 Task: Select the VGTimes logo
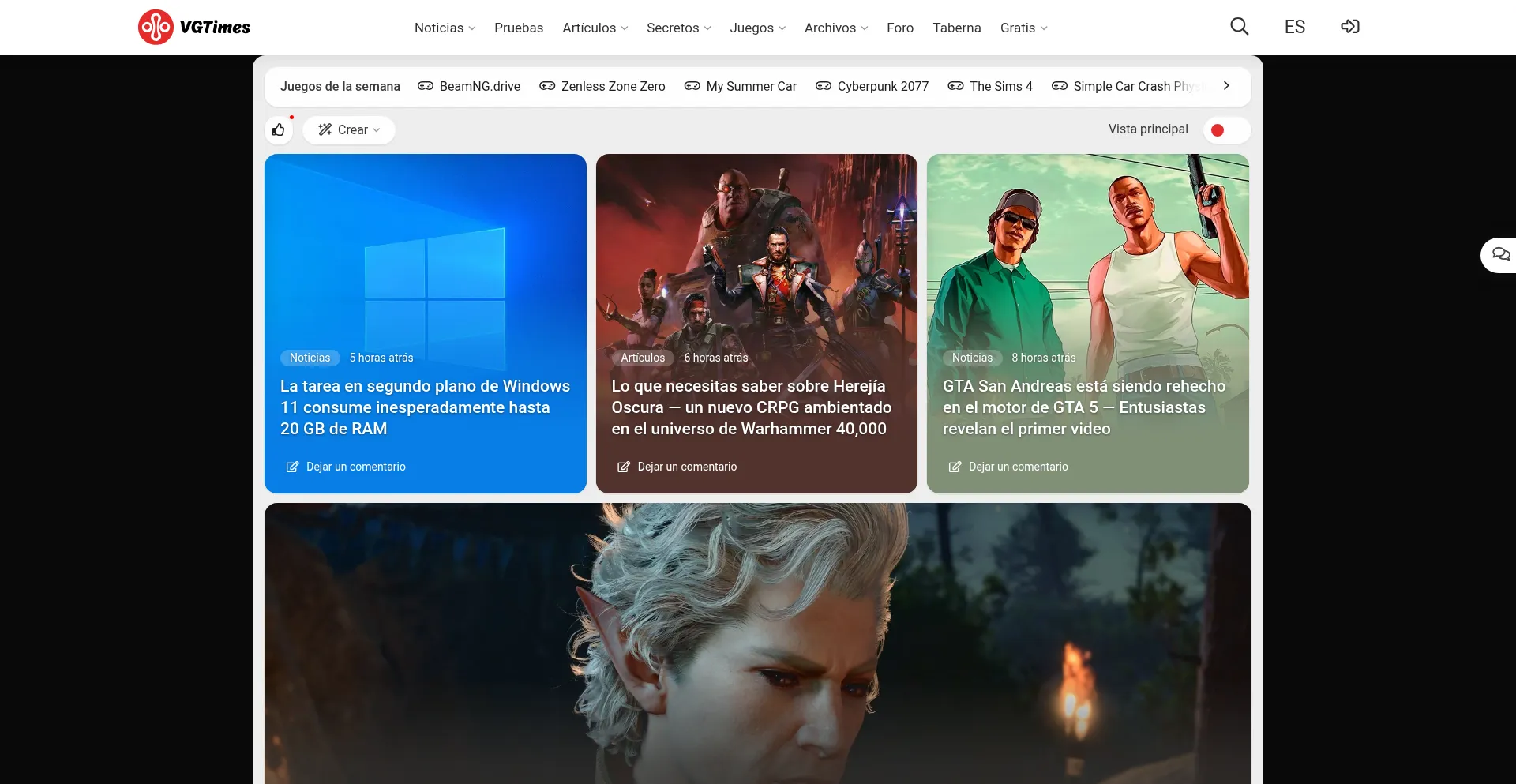tap(193, 27)
